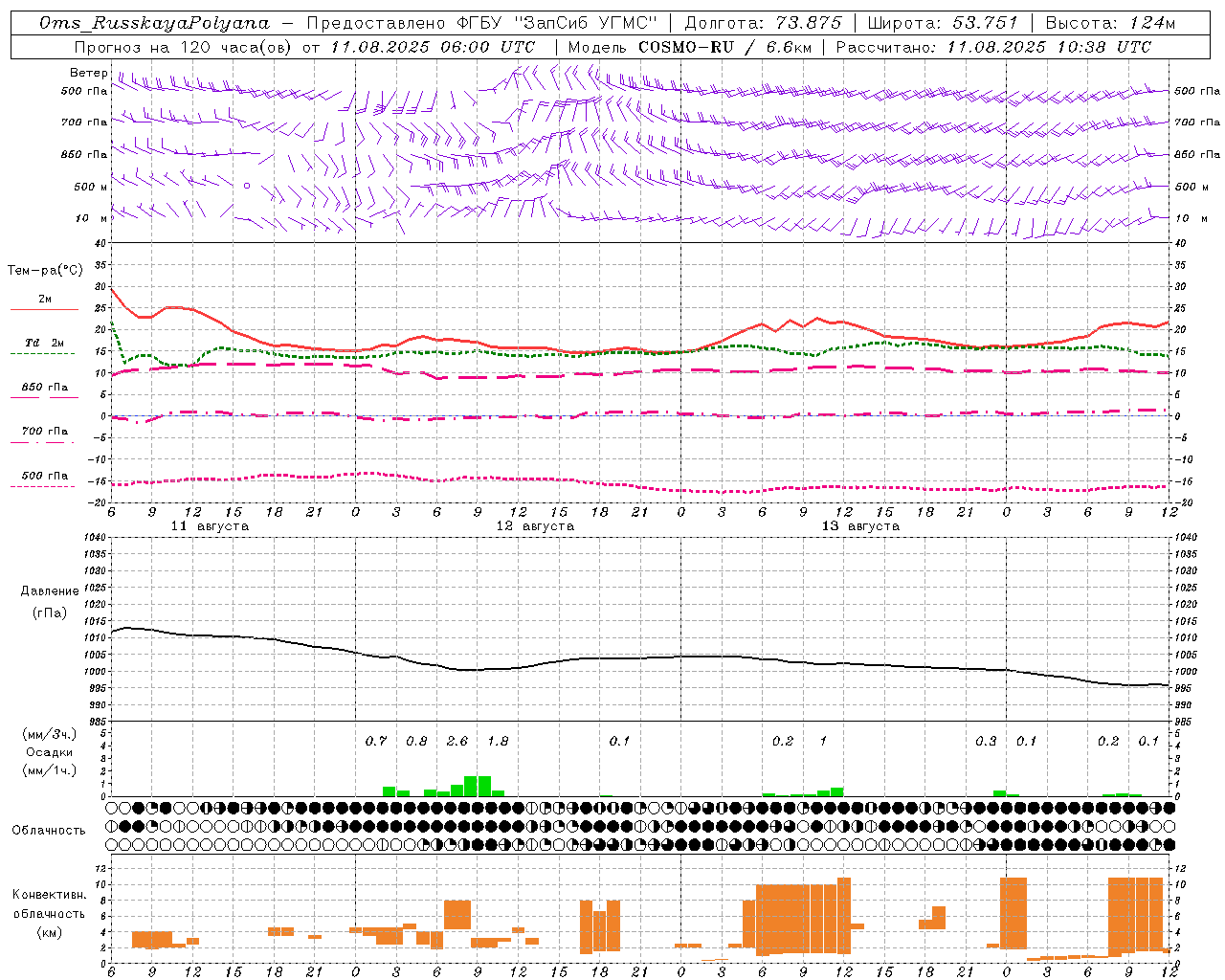The width and height of the screenshot is (1225, 980).
Task: Click the Ветер wind panel label
Action: (x=89, y=73)
